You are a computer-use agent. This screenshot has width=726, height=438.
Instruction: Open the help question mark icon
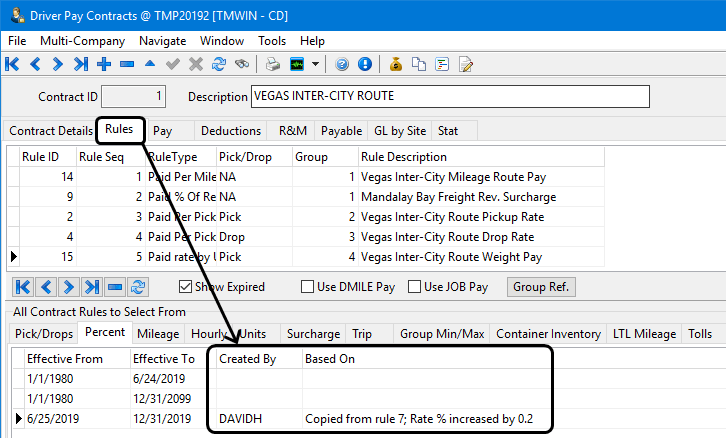342,64
